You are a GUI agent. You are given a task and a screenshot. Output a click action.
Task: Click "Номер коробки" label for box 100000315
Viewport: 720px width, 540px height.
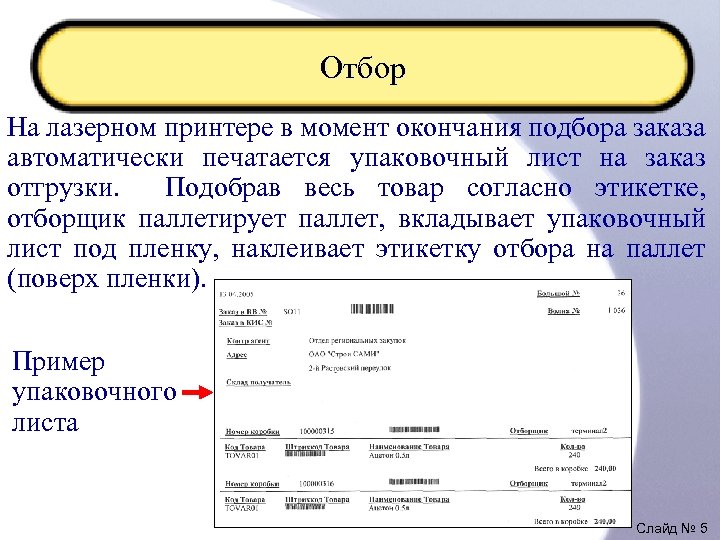(252, 432)
